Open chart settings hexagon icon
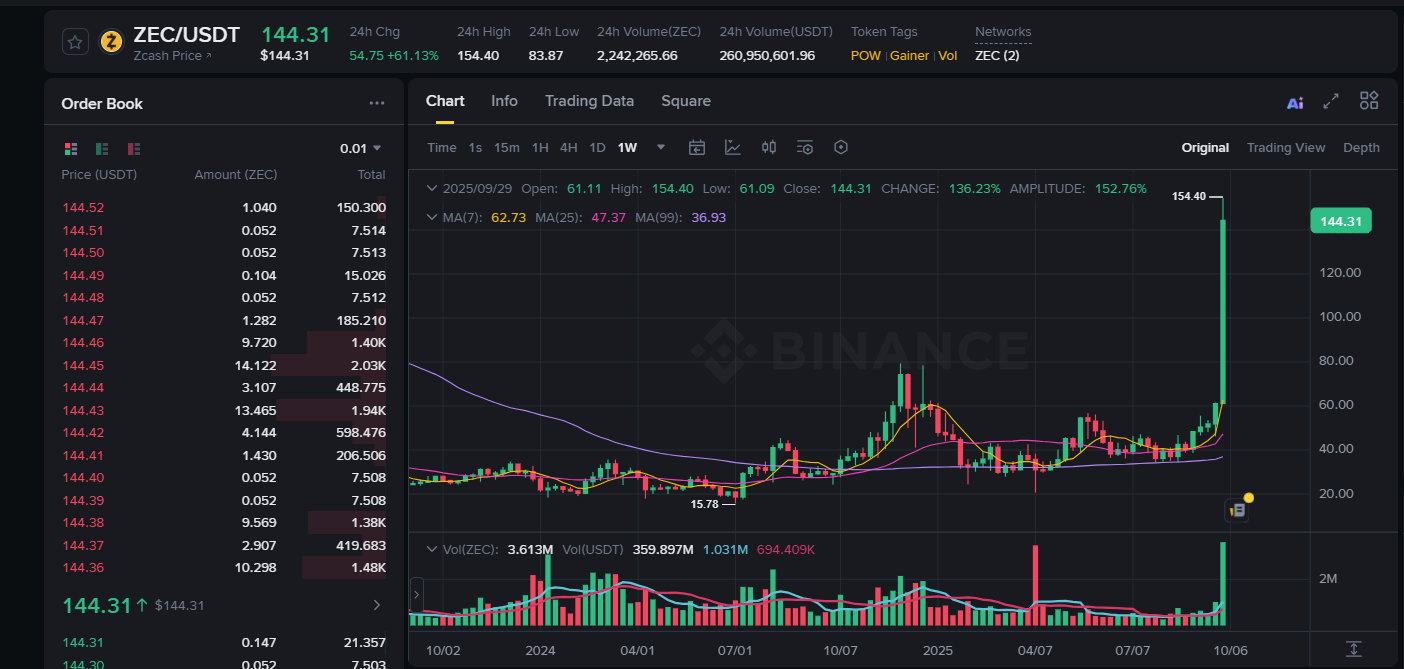 point(841,148)
